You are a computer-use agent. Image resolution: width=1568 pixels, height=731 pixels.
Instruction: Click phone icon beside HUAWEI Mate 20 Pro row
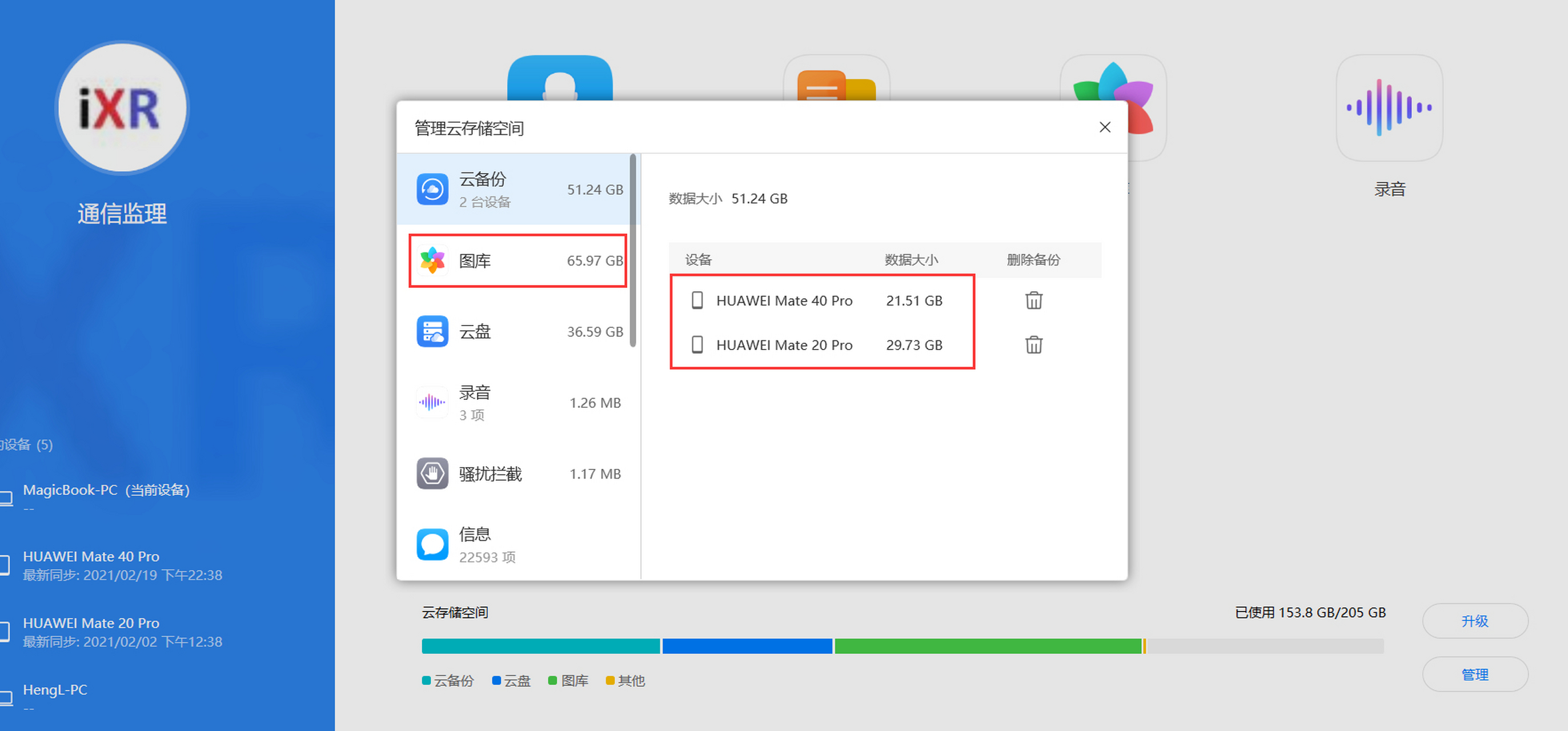pyautogui.click(x=697, y=344)
